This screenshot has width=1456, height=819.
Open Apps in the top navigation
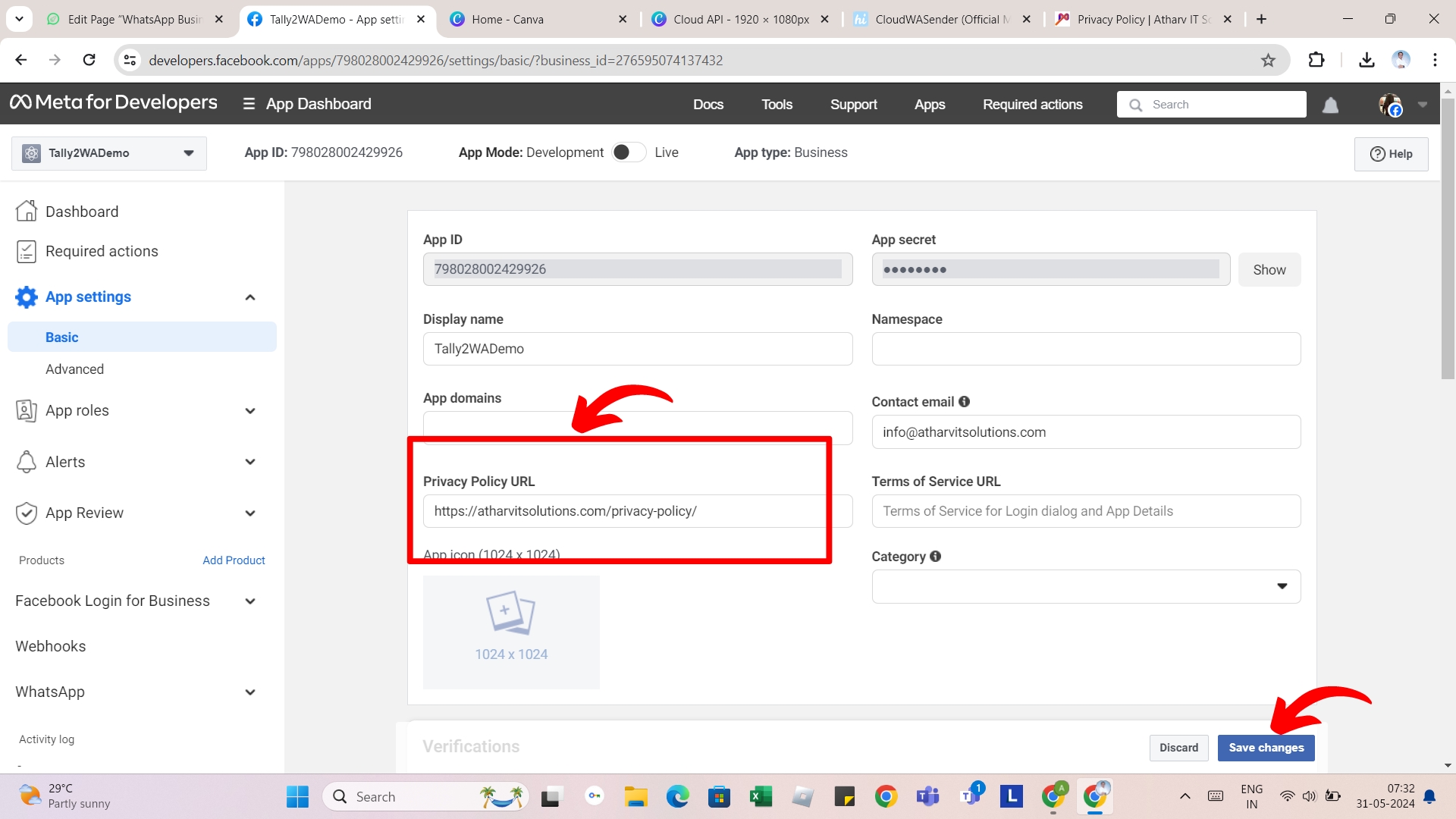[930, 105]
